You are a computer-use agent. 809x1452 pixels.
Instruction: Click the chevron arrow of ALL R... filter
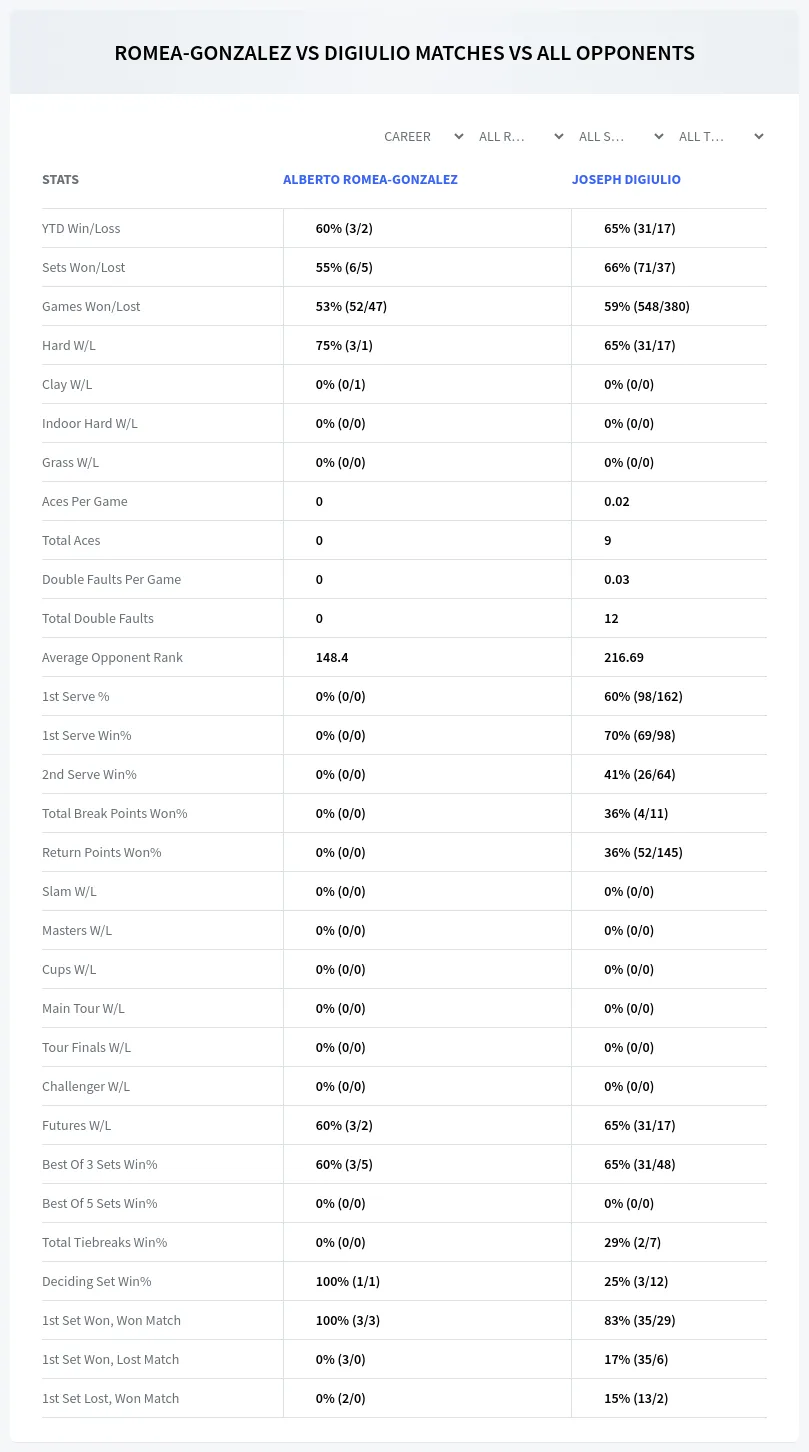[x=558, y=136]
